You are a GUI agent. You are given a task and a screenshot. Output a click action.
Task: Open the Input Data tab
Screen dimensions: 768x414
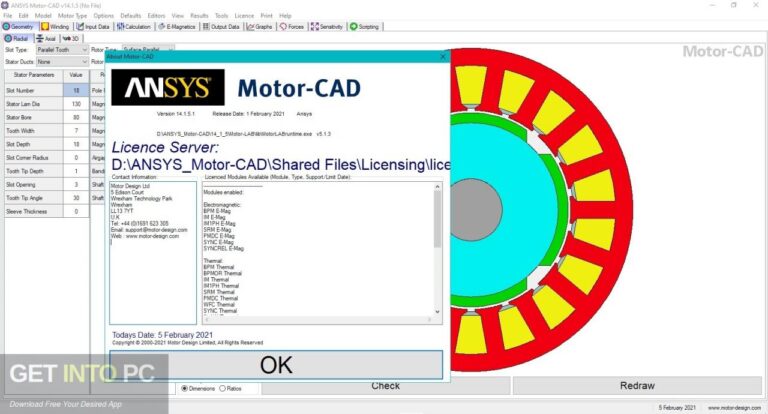pyautogui.click(x=93, y=26)
